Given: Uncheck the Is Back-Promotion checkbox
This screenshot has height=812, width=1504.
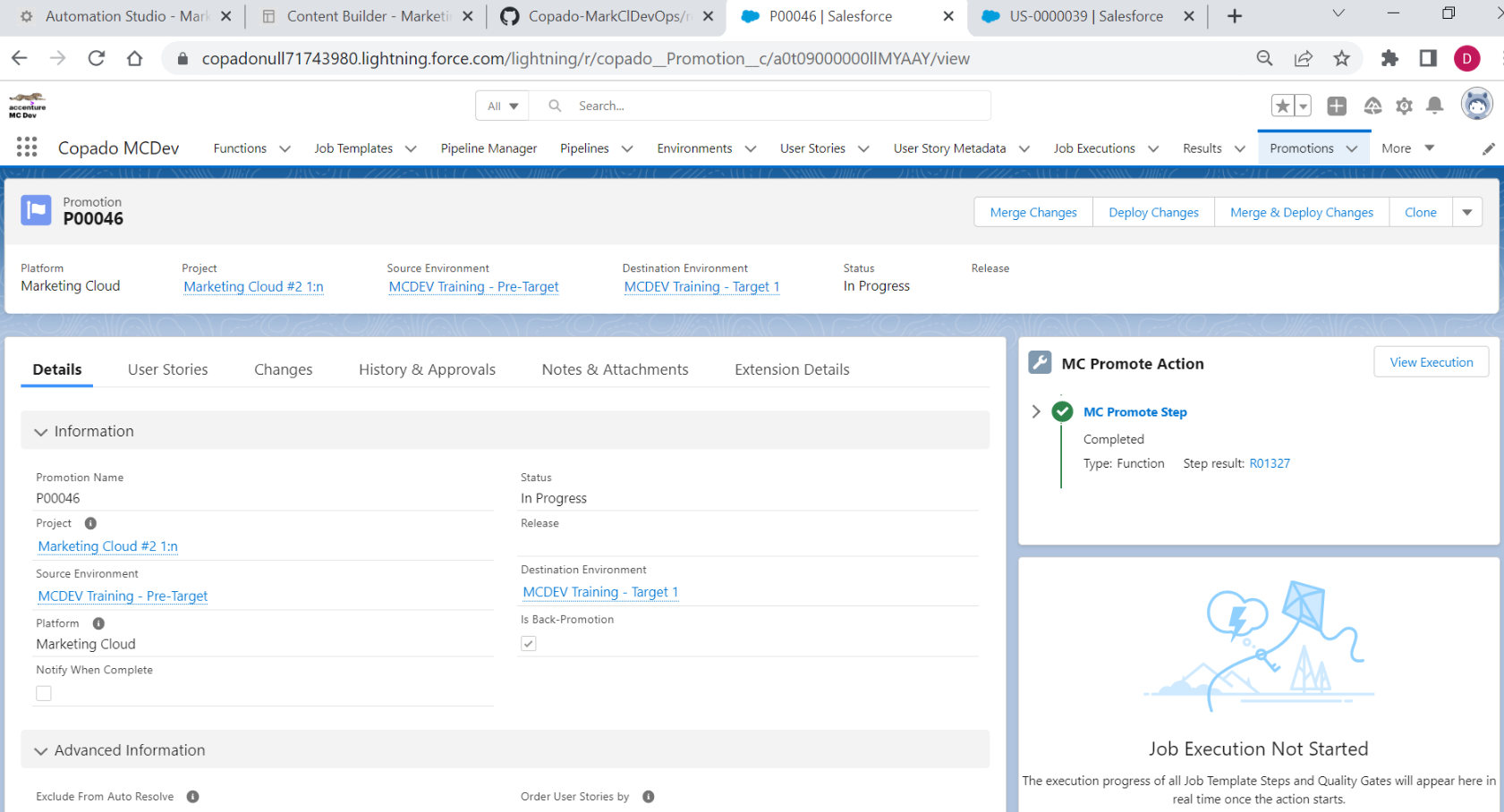Looking at the screenshot, I should click(529, 643).
